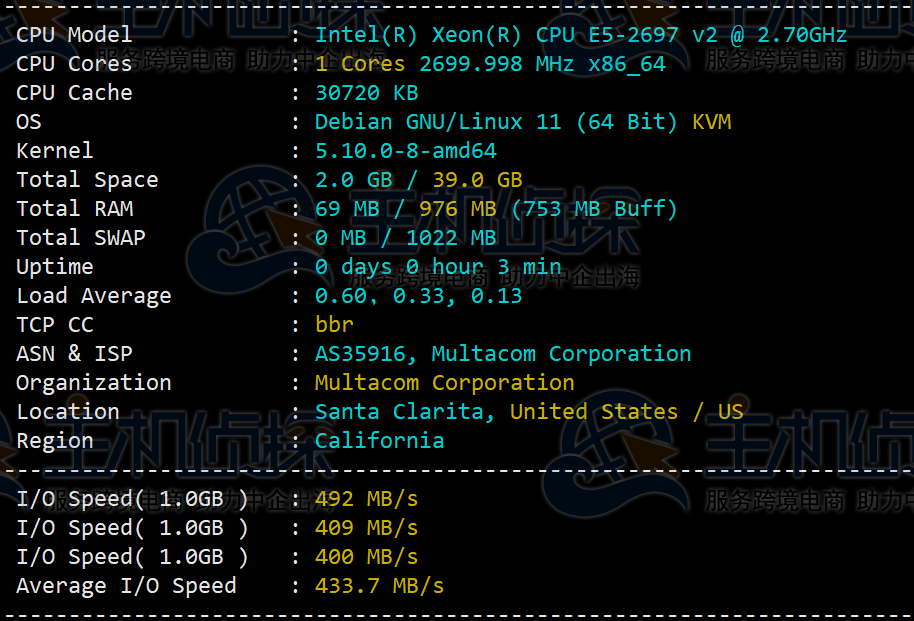Click the Intel Xeon CPU model text
Image resolution: width=914 pixels, height=621 pixels.
coord(580,35)
